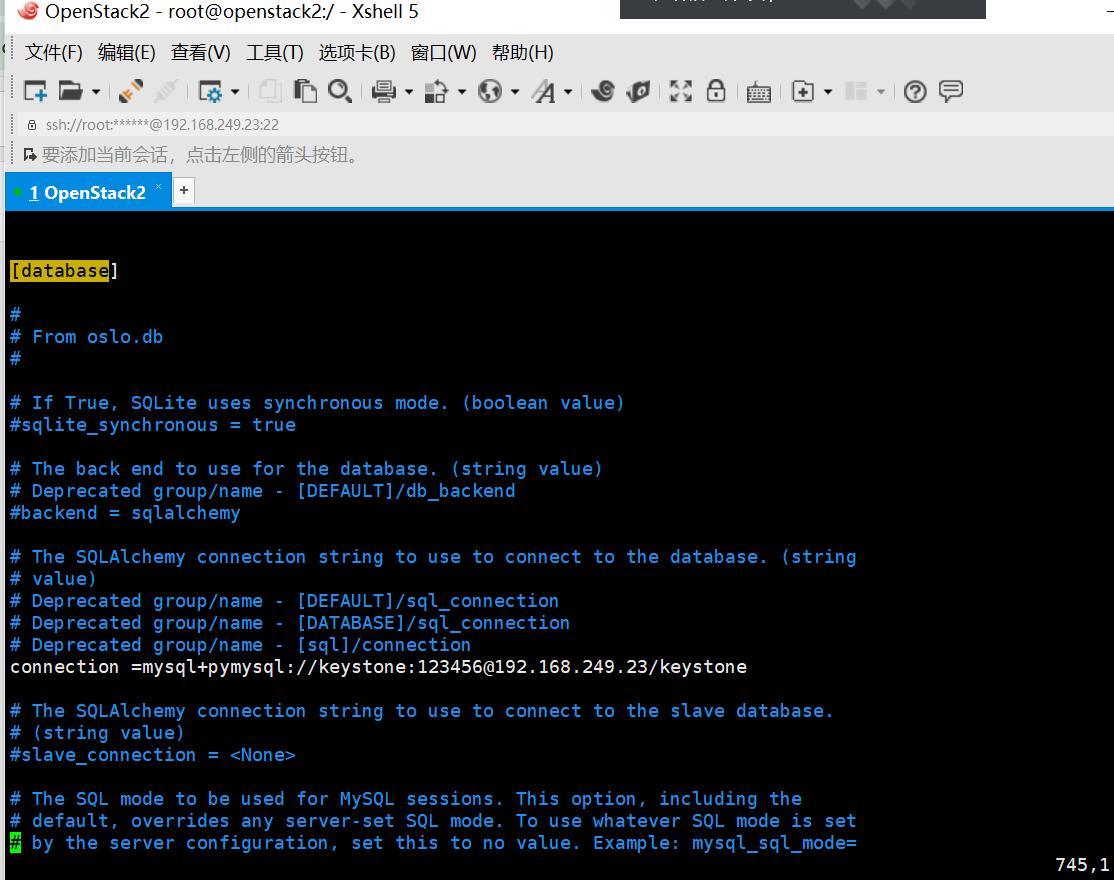Viewport: 1114px width, 880px height.
Task: Click the connection =mysql+pymysql line
Action: pos(379,667)
